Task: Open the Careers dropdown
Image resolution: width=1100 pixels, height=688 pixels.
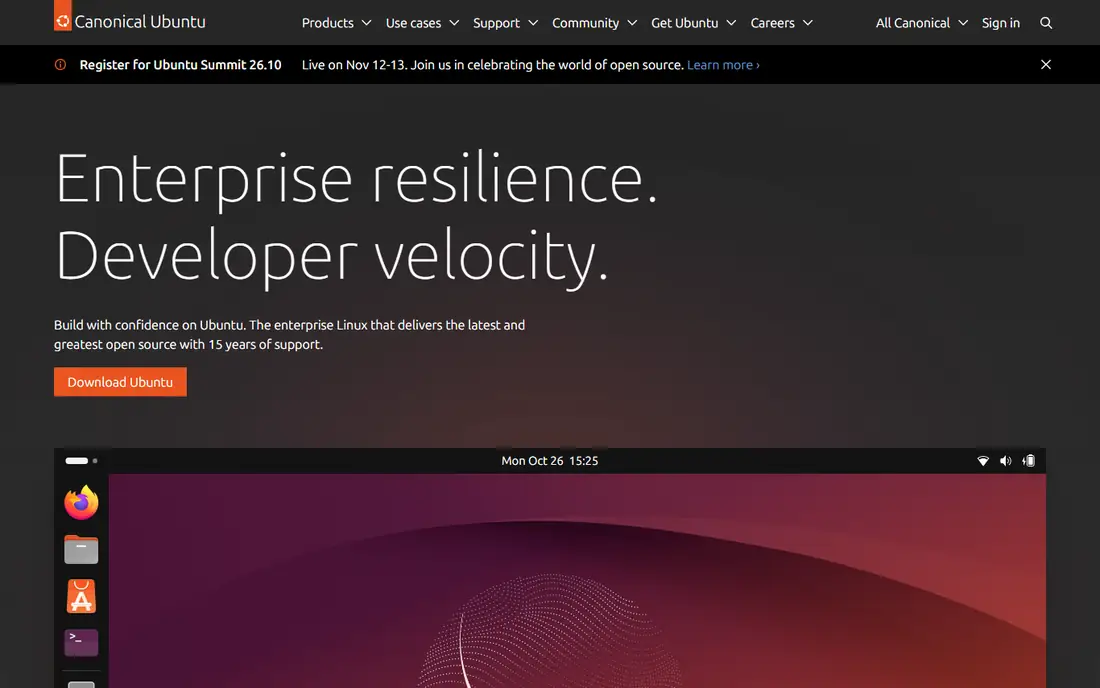Action: [782, 23]
